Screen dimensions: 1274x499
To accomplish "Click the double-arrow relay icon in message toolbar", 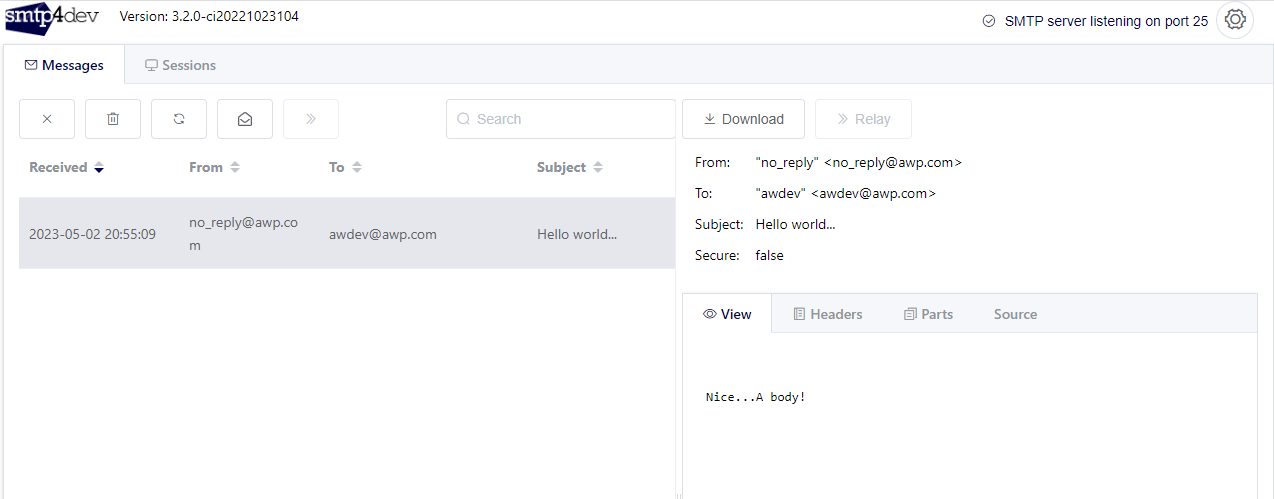I will point(311,119).
